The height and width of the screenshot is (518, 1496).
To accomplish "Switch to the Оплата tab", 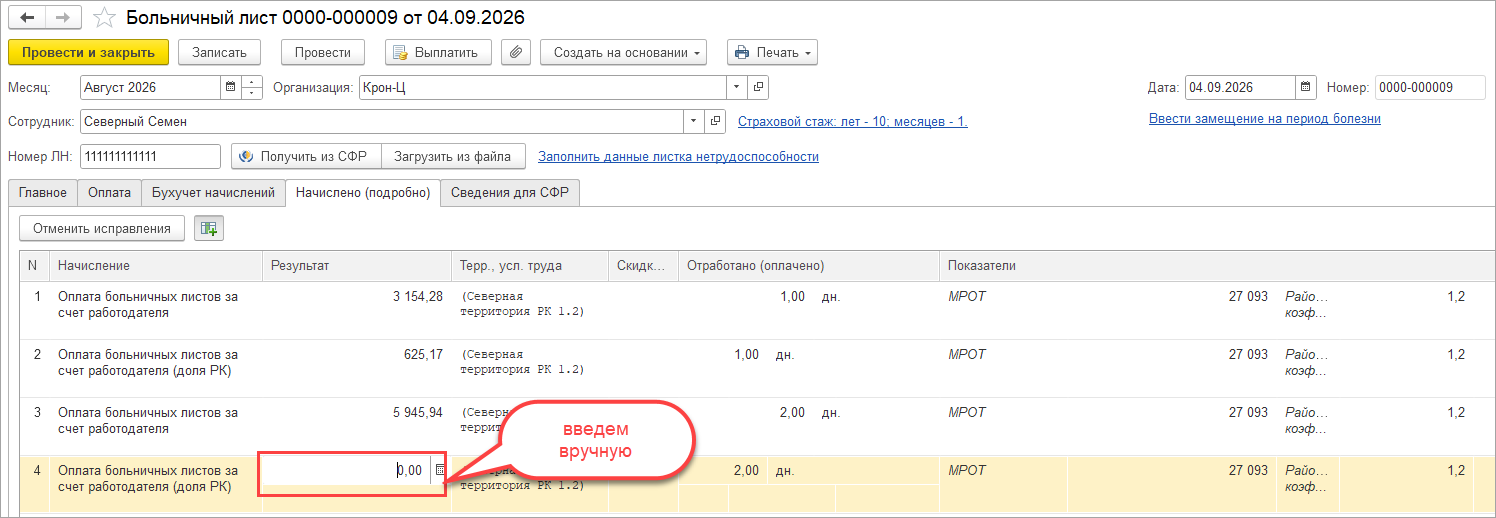I will [x=109, y=193].
